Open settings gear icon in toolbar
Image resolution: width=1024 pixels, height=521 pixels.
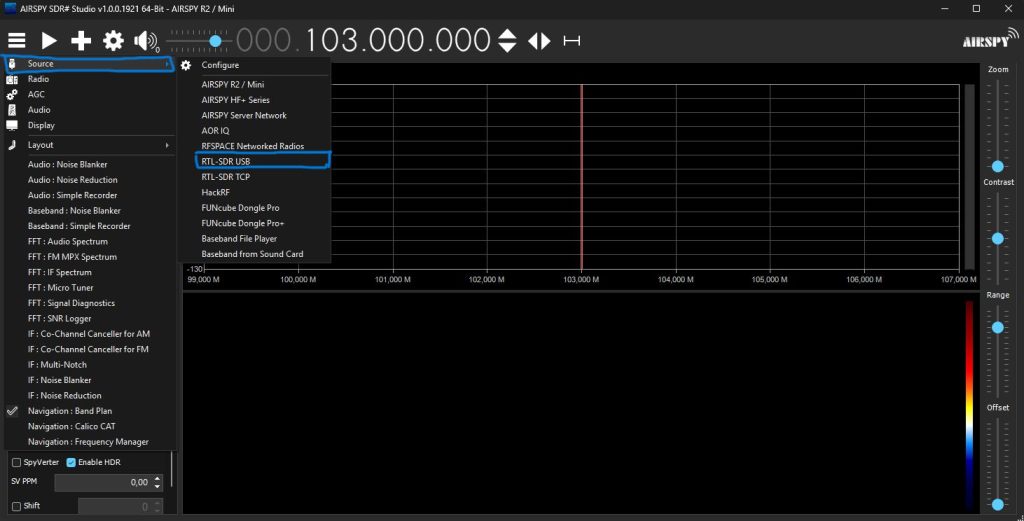tap(113, 40)
